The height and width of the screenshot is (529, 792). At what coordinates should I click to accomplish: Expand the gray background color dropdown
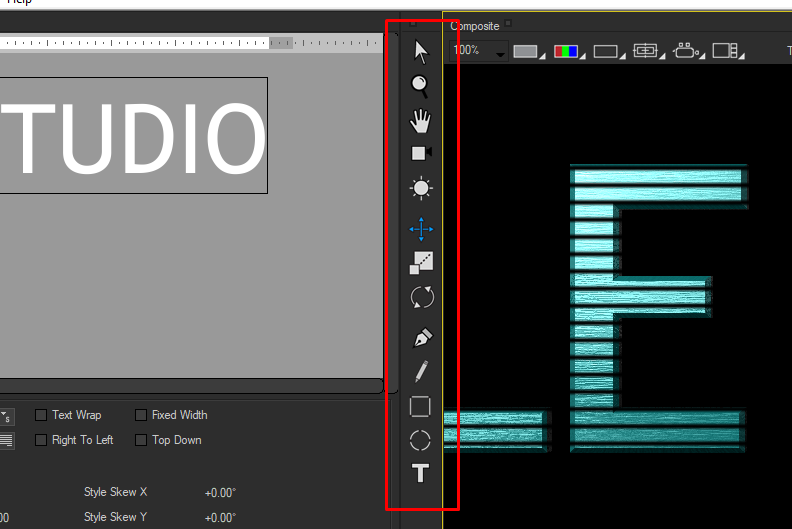tap(528, 52)
